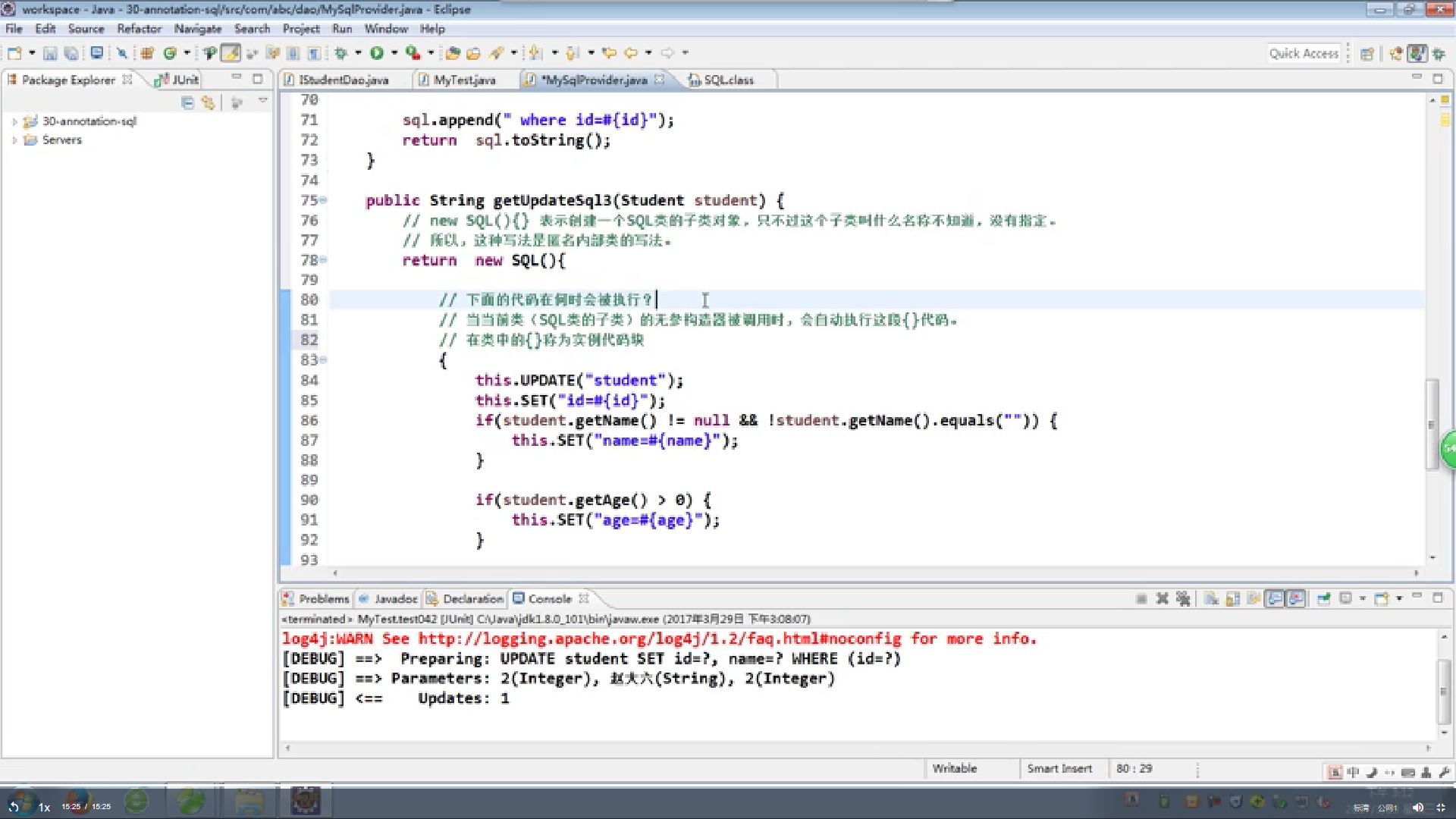Screen dimensions: 1456x819
Task: Switch to the JUnit view tab
Action: click(x=177, y=80)
